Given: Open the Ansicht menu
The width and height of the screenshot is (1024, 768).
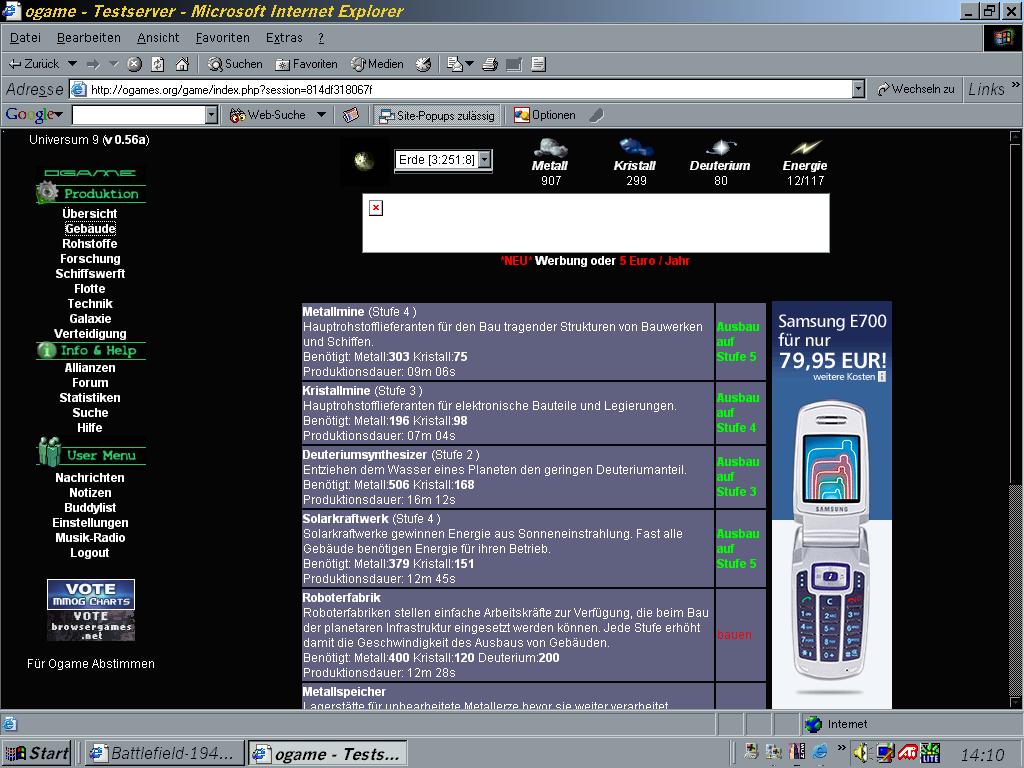Looking at the screenshot, I should (158, 38).
